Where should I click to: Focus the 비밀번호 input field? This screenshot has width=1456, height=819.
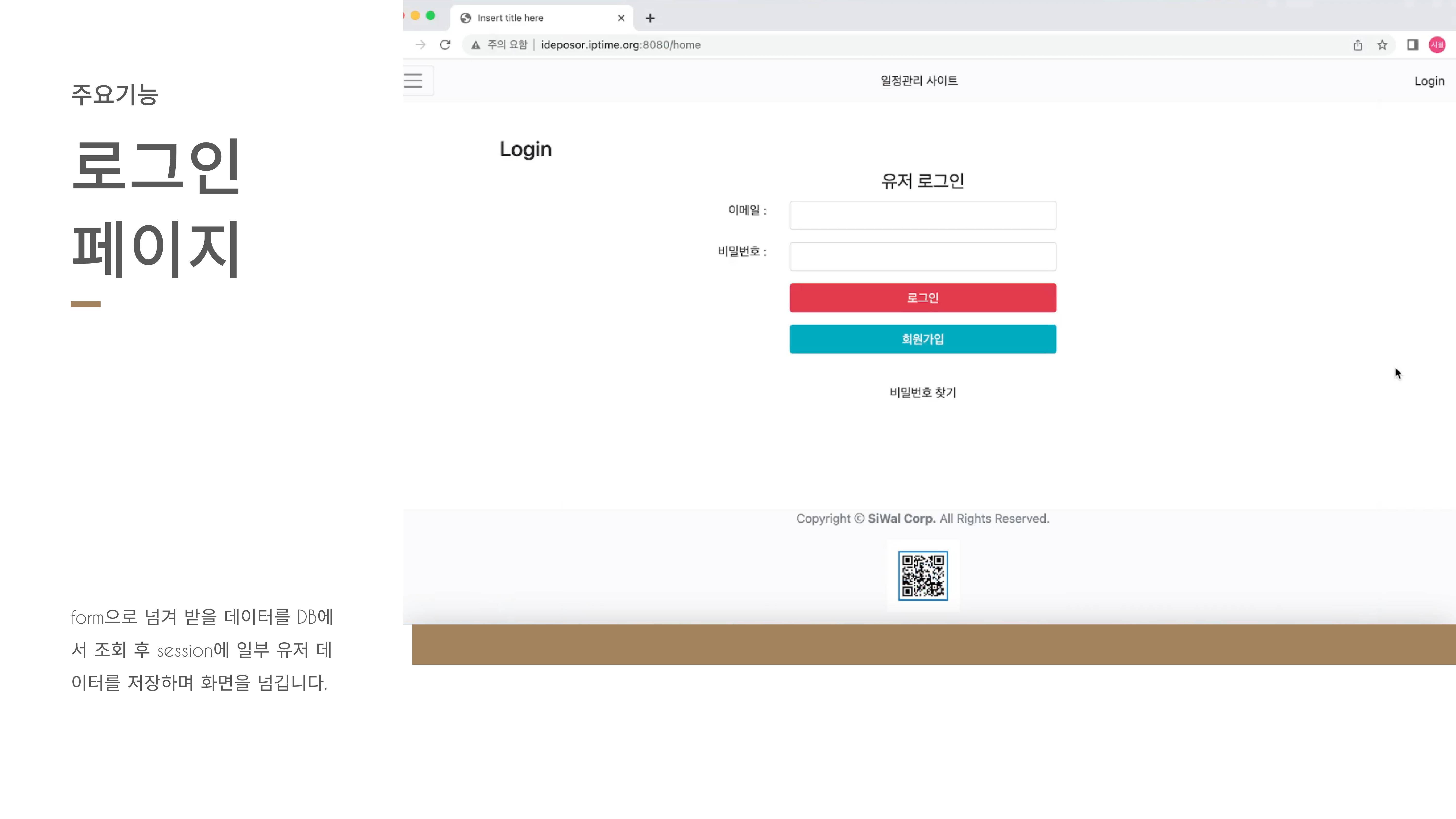(923, 256)
